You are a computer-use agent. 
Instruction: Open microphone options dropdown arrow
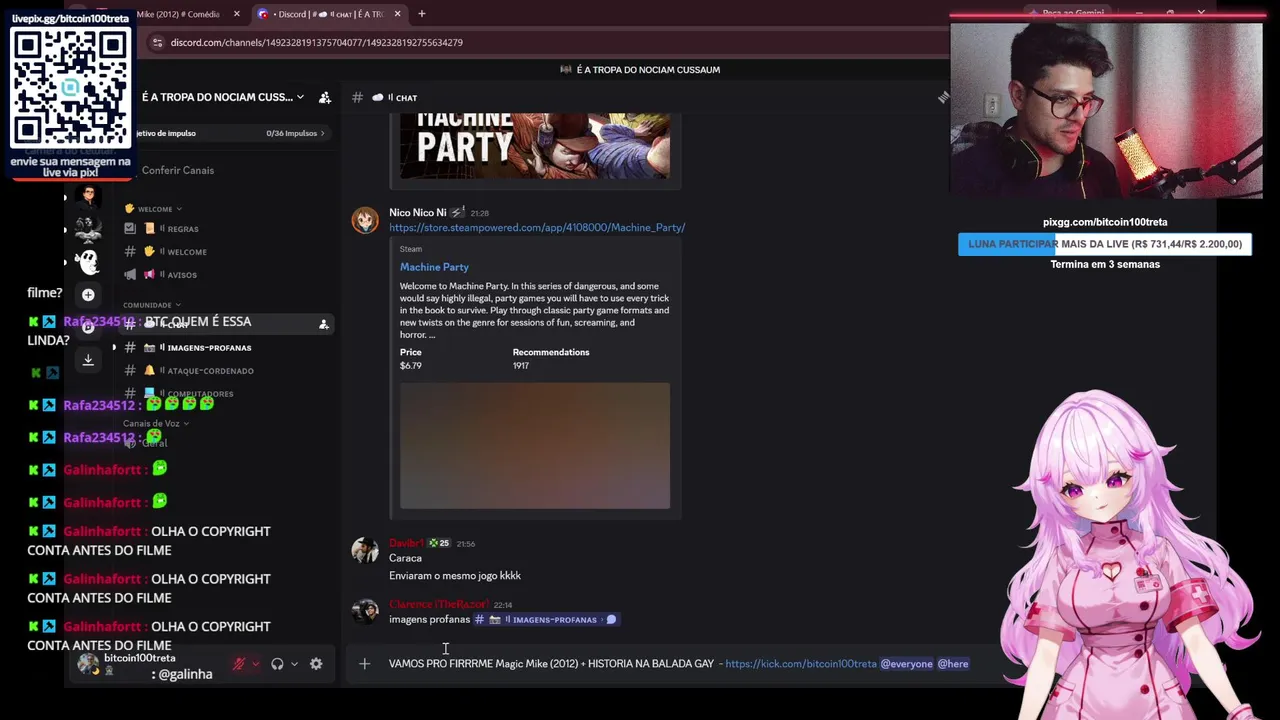click(256, 664)
